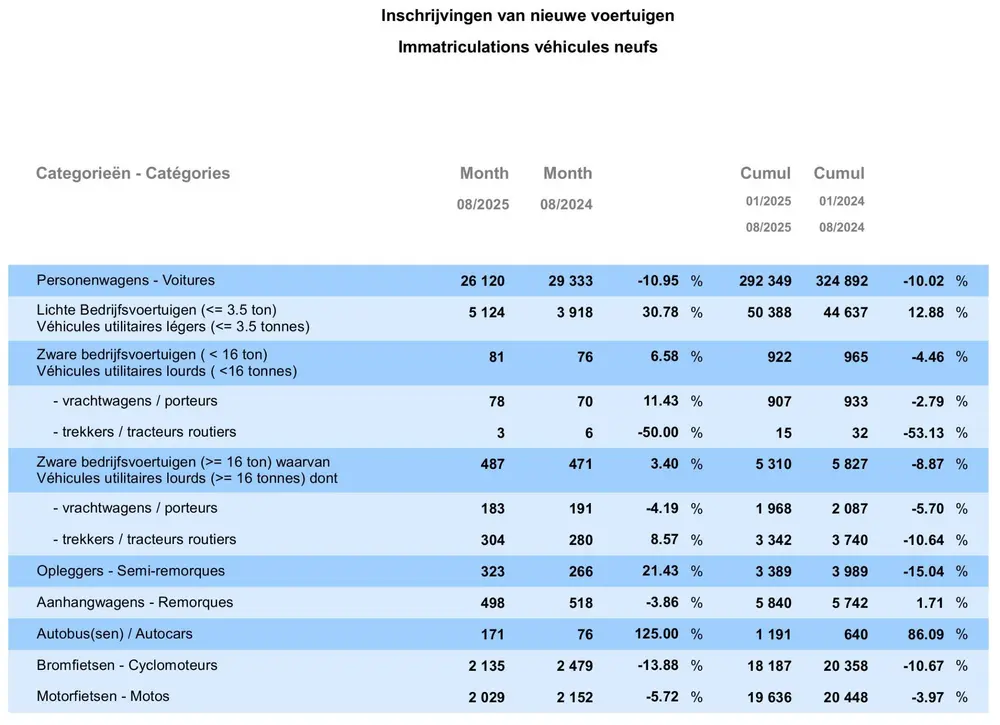Click the 30.78 percentage value
Viewport: 1000px width, 725px height.
click(x=660, y=312)
